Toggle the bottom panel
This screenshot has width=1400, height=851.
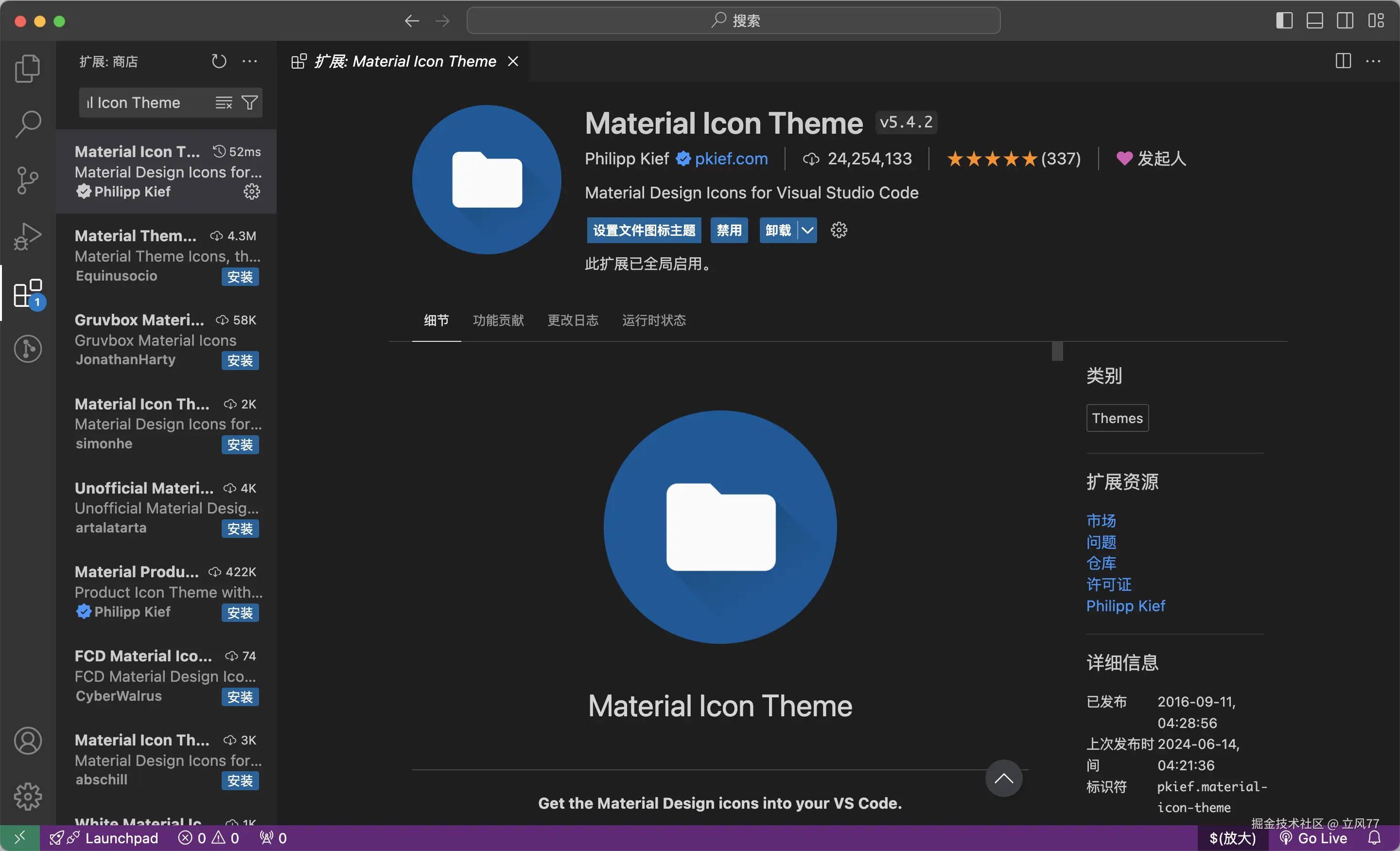pyautogui.click(x=1315, y=21)
